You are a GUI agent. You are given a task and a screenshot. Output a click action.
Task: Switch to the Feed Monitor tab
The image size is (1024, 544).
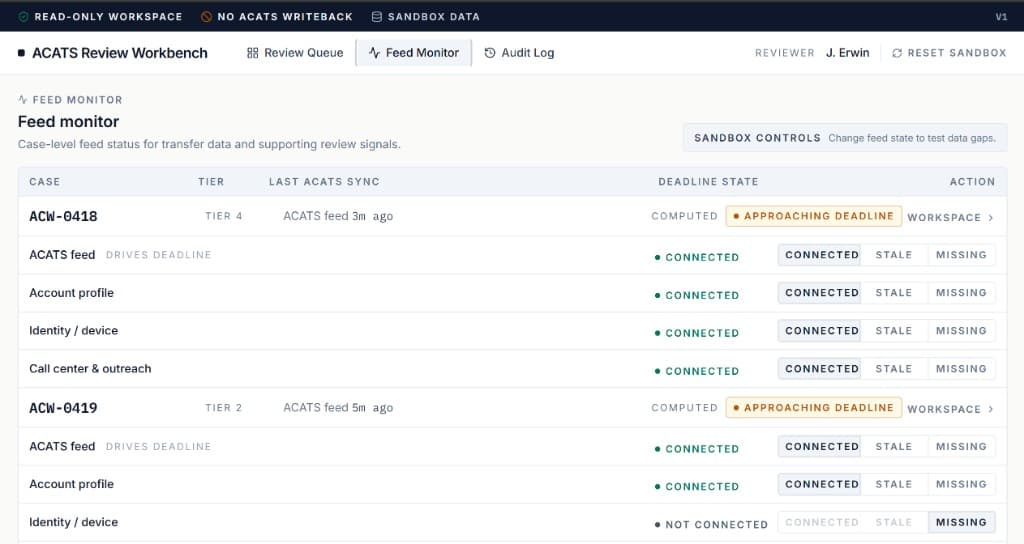(414, 53)
